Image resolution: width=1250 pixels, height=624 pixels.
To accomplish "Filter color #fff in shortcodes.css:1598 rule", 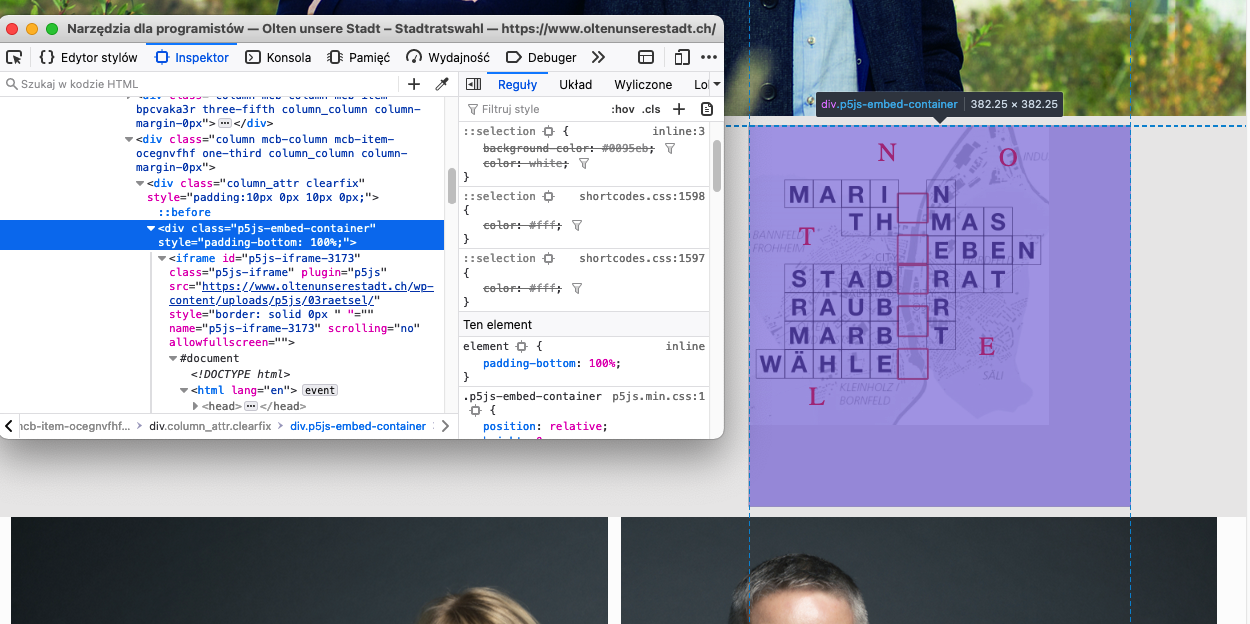I will click(577, 226).
